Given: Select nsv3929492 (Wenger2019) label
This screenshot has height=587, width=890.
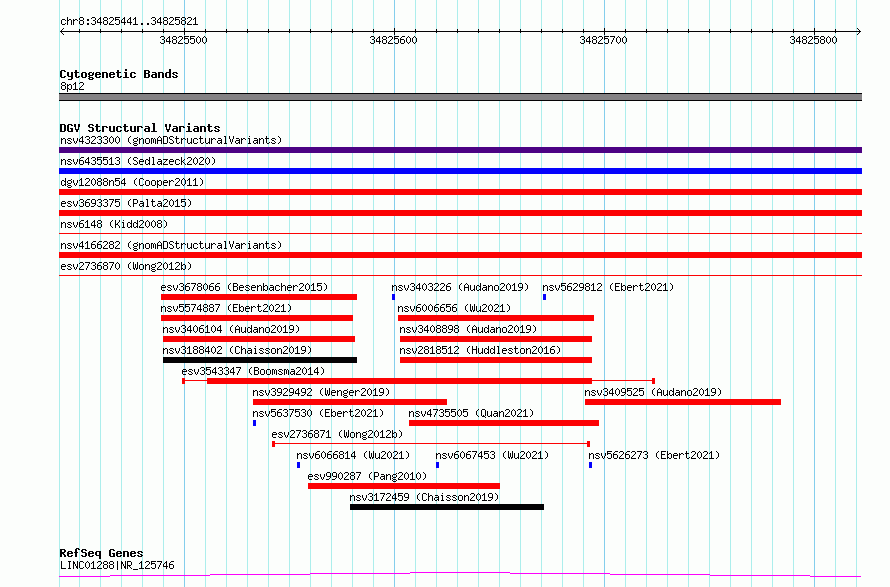Looking at the screenshot, I should coord(321,392).
